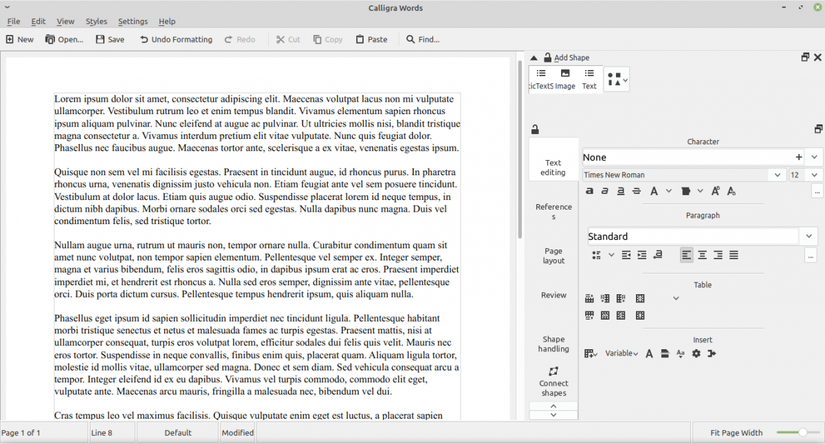Click the font size 12 field
The height and width of the screenshot is (444, 825).
click(x=796, y=175)
